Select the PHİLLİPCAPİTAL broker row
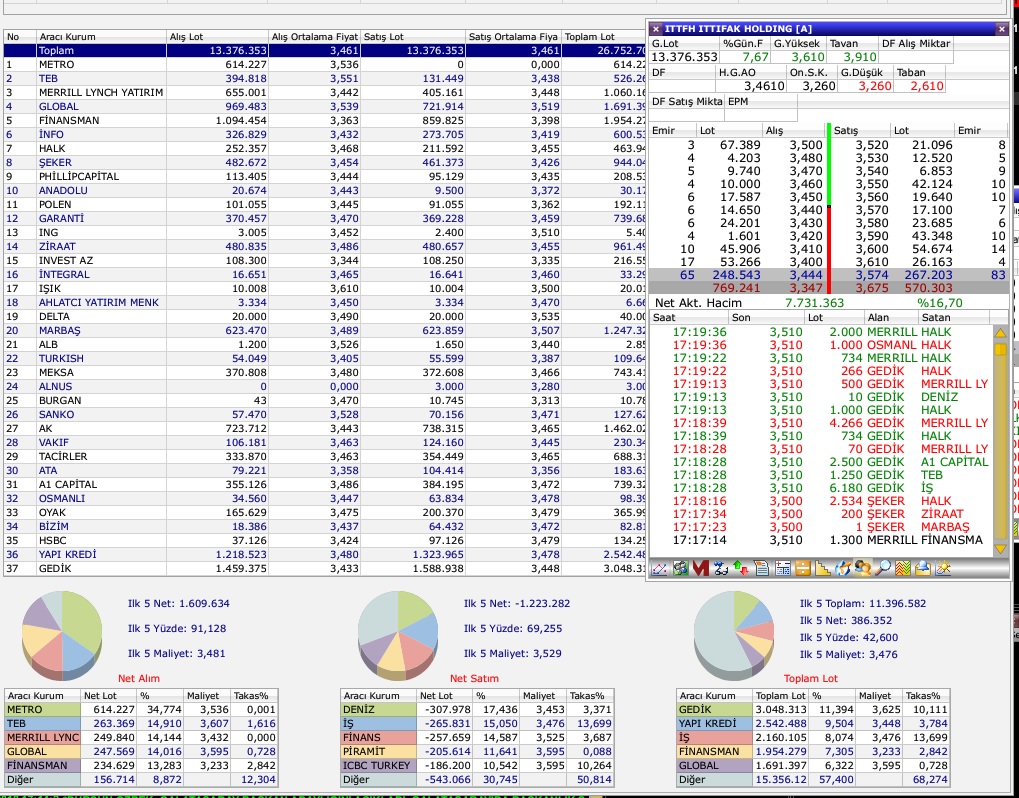This screenshot has height=798, width=1019. [x=325, y=177]
